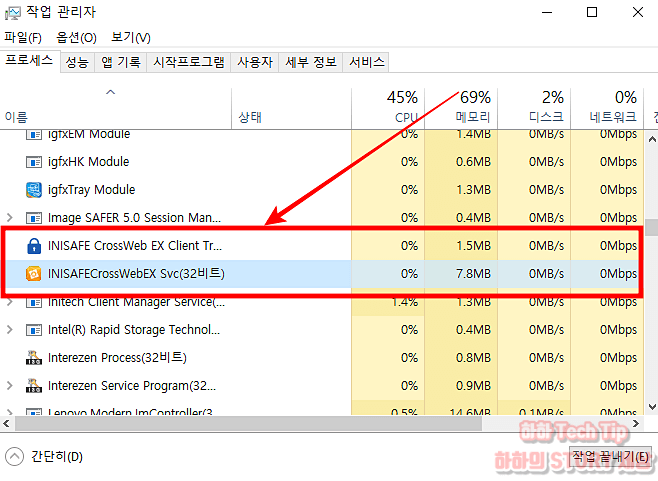Sort by the 네트워크 0% column header

coord(607,108)
